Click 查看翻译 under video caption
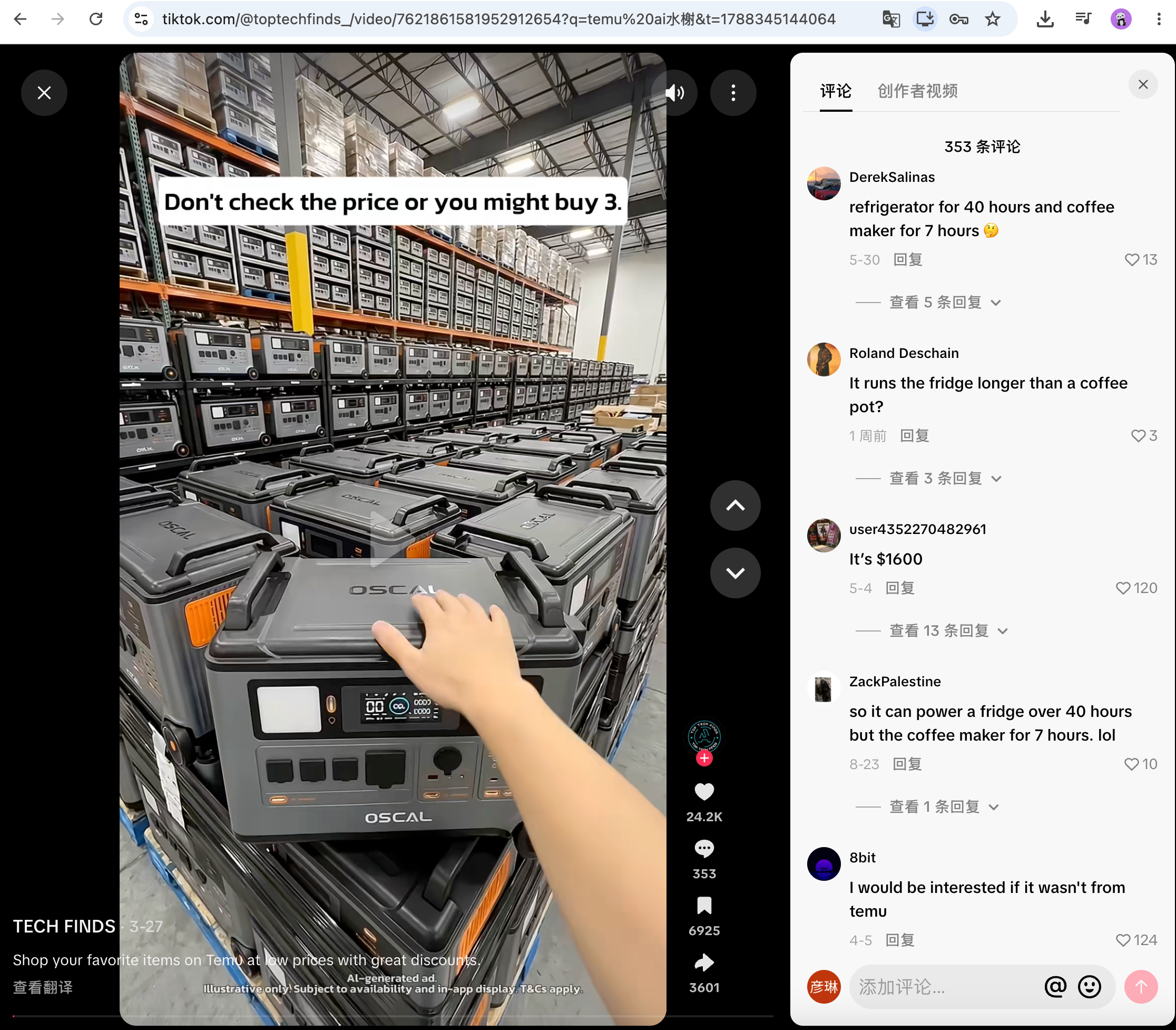Viewport: 1176px width, 1030px height. tap(43, 987)
